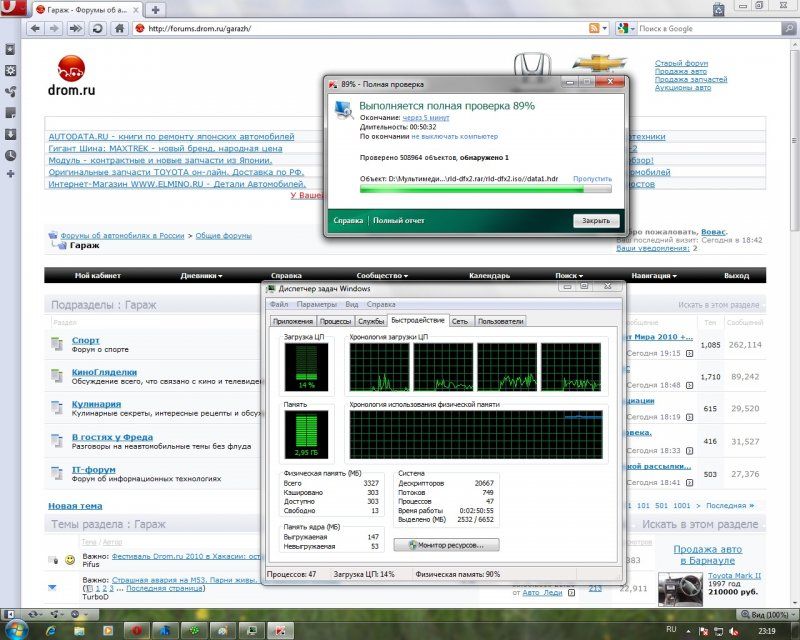Click the Toyota Mark II car thumbnail

click(680, 589)
